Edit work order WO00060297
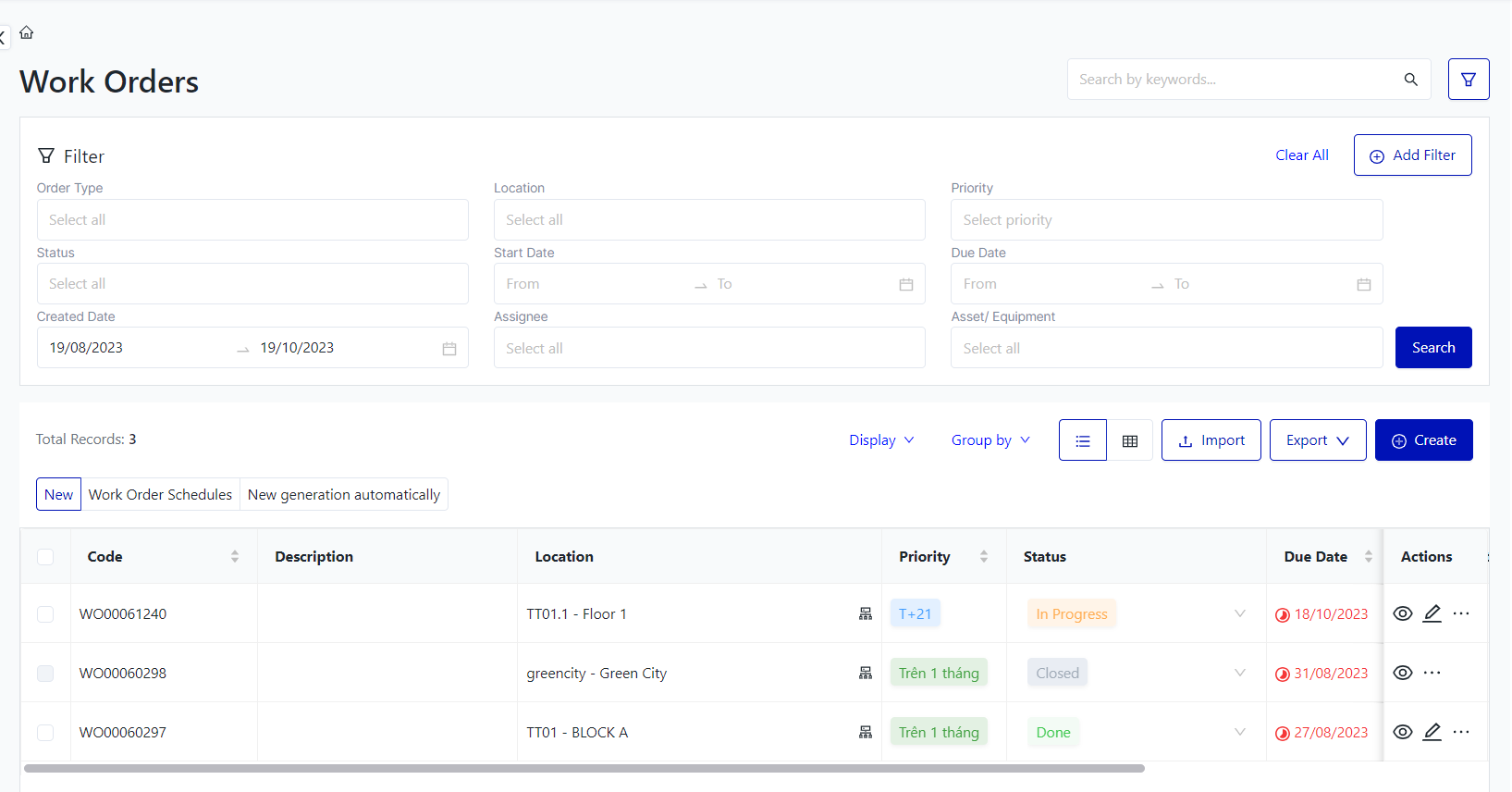Screen dimensions: 1512x792 [1432, 732]
